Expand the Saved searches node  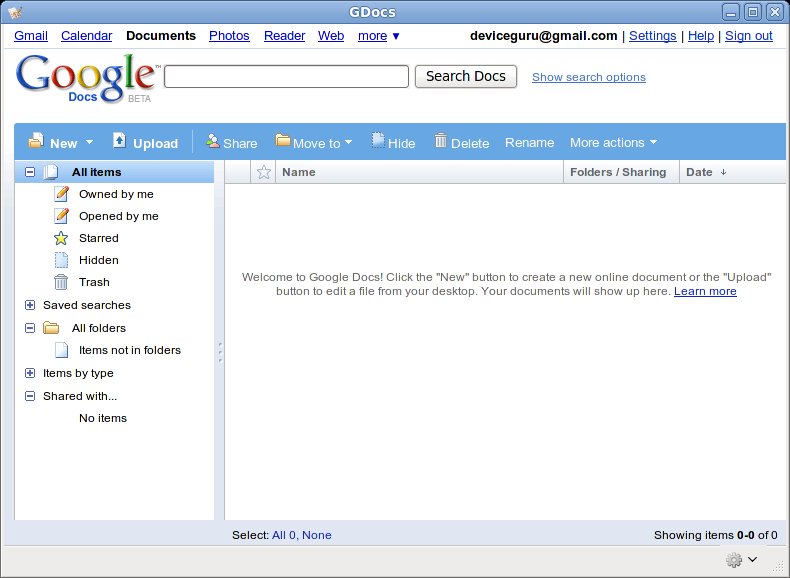30,305
